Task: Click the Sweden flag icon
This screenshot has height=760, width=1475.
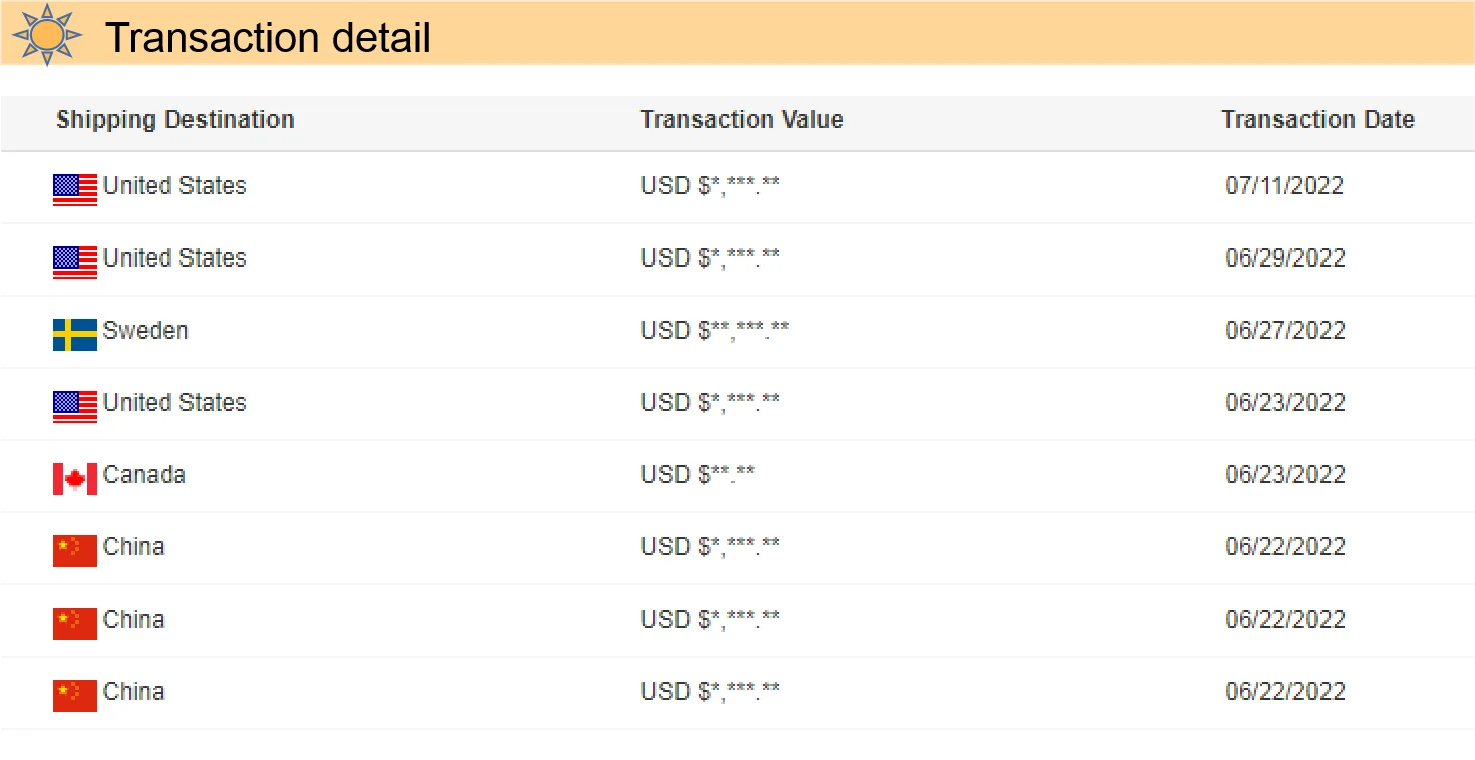Action: coord(75,335)
